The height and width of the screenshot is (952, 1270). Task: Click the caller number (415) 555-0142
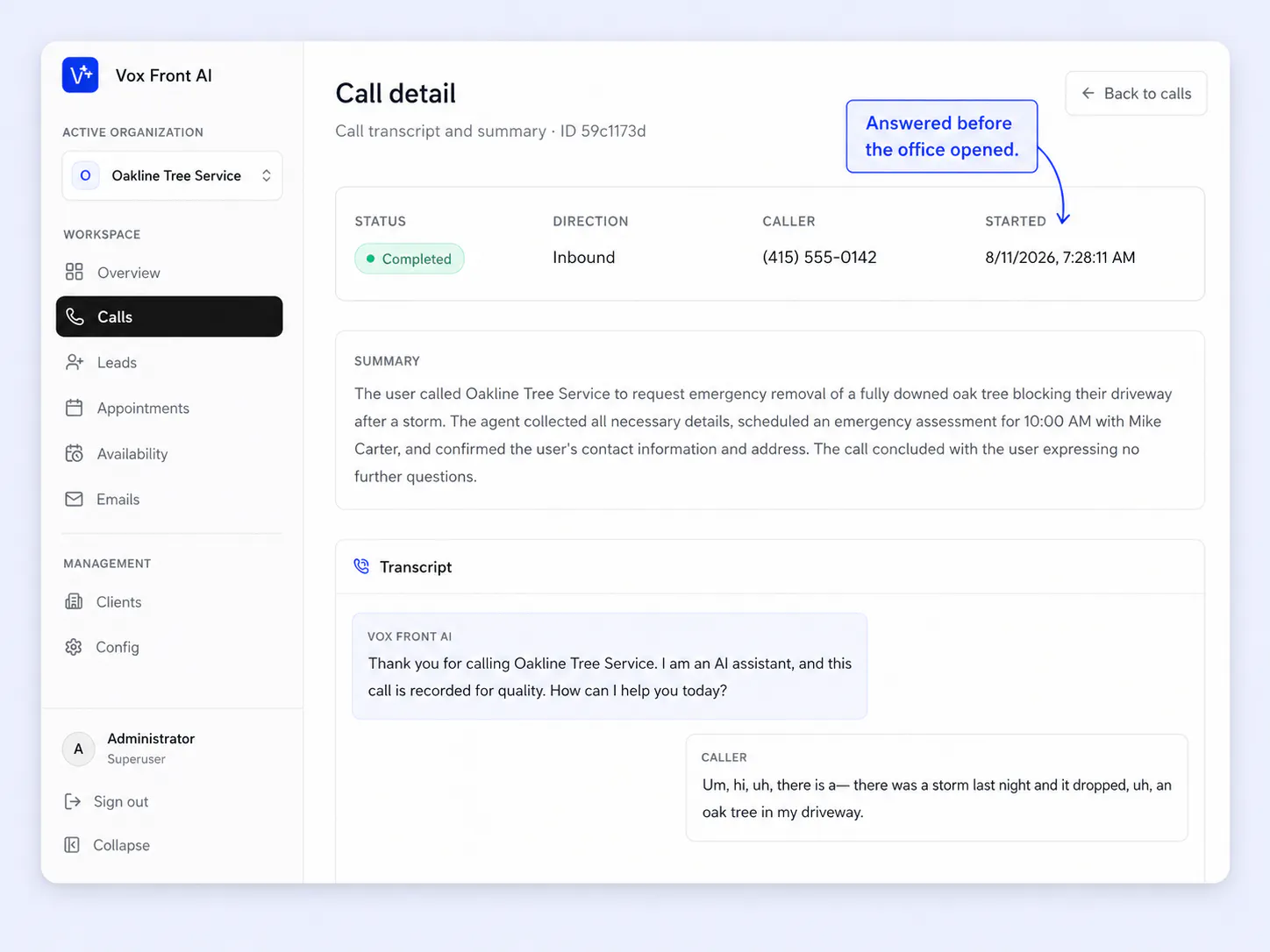coord(819,257)
